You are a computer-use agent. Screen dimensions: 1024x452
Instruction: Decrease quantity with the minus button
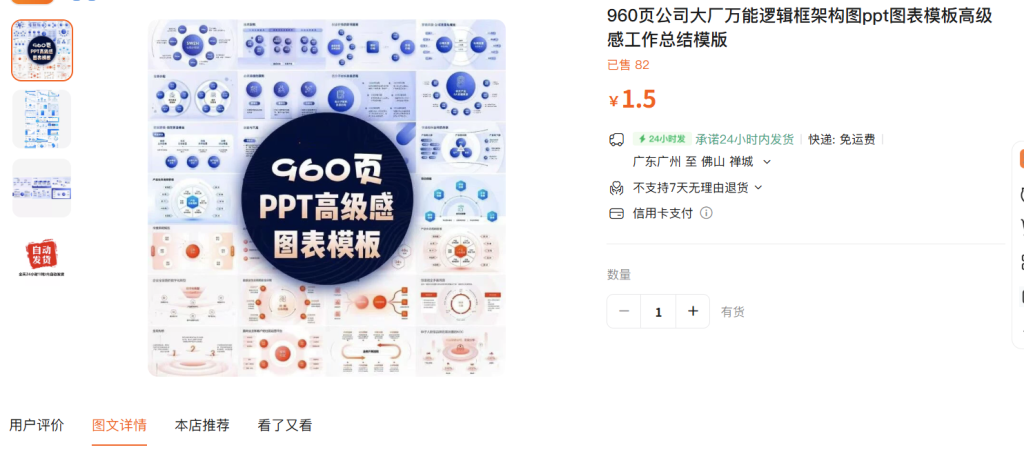pyautogui.click(x=624, y=312)
